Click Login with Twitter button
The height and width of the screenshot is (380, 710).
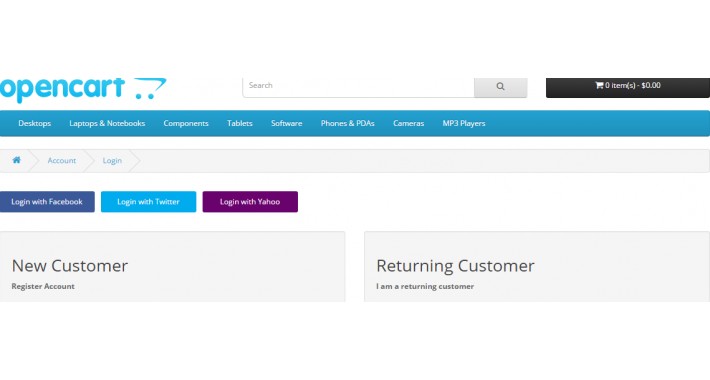[x=149, y=202]
